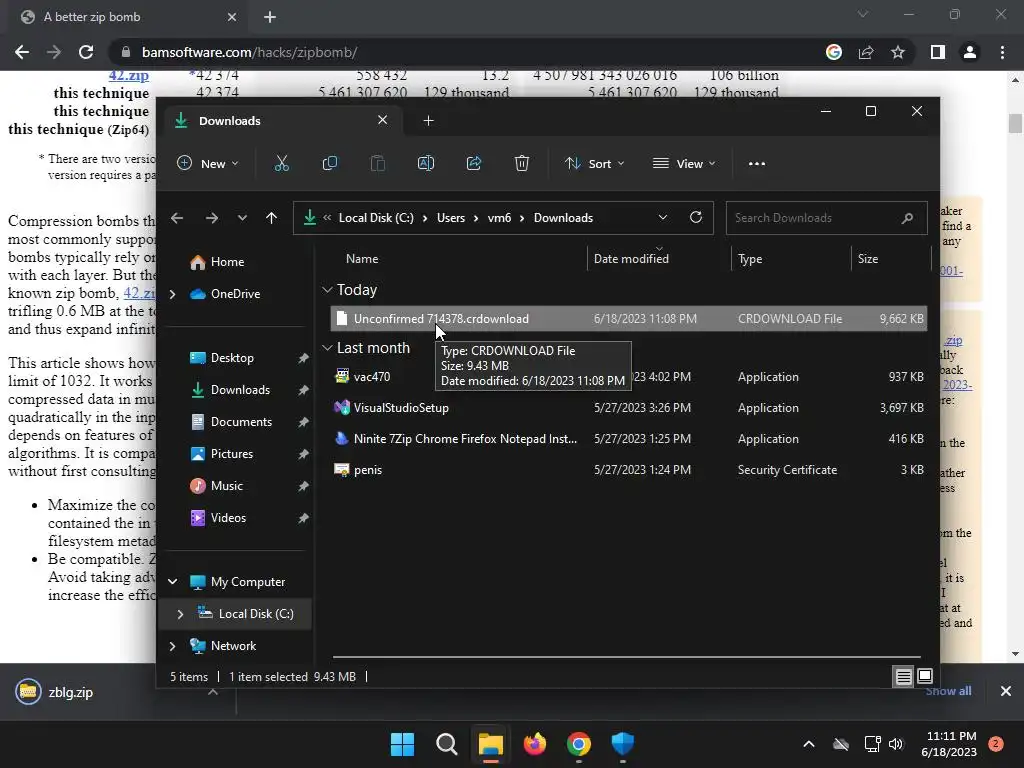Screen dimensions: 1024x768
Task: Open the Sort dropdown
Action: pyautogui.click(x=594, y=163)
